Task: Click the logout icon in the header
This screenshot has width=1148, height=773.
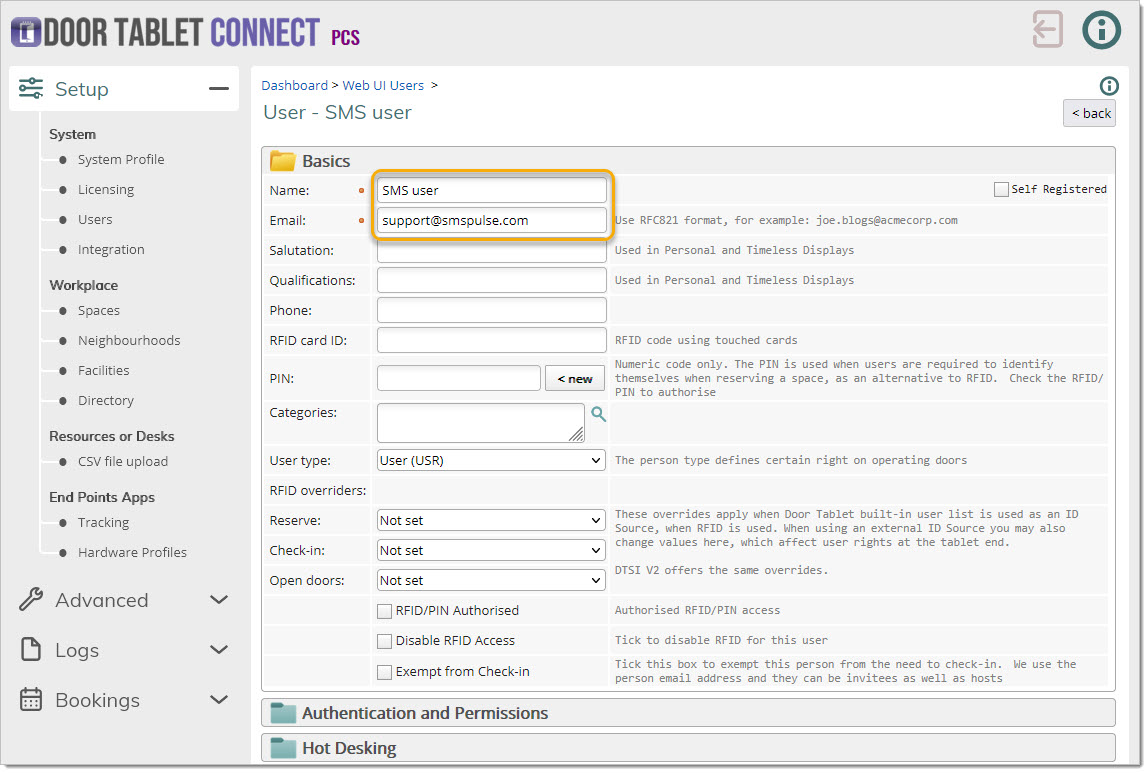Action: [1047, 29]
